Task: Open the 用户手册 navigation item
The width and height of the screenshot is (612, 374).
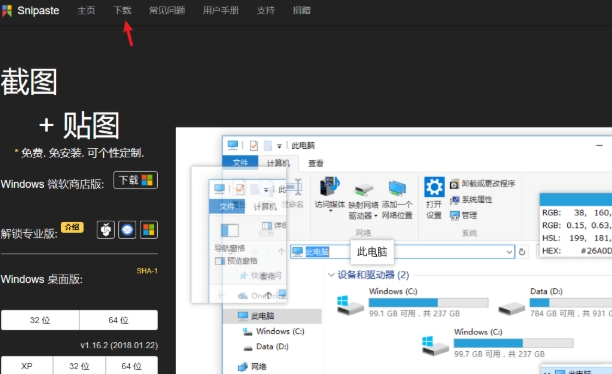Action: [x=221, y=11]
